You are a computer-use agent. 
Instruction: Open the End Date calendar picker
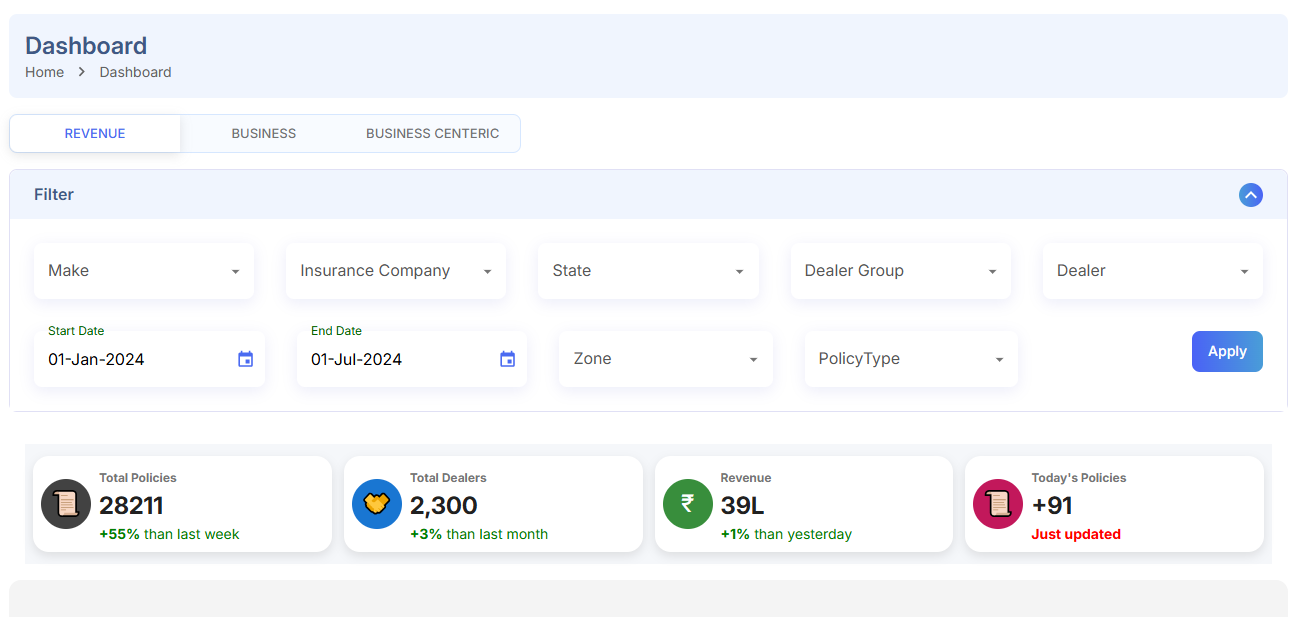pyautogui.click(x=507, y=359)
